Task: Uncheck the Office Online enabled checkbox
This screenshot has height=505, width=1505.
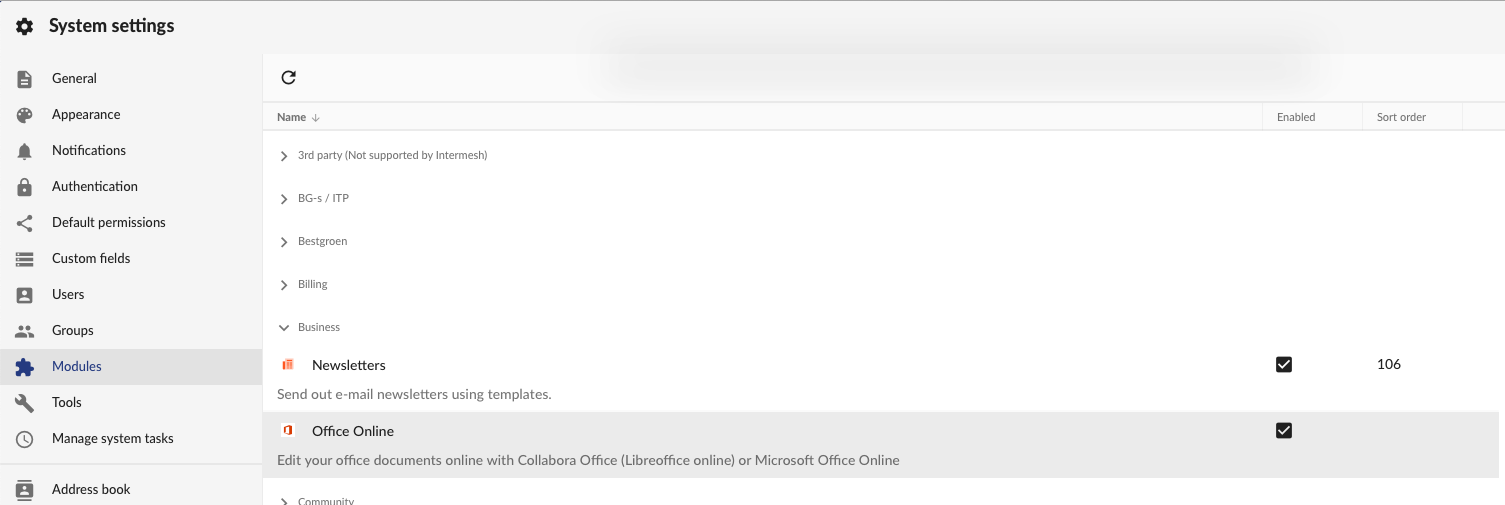Action: pos(1284,431)
